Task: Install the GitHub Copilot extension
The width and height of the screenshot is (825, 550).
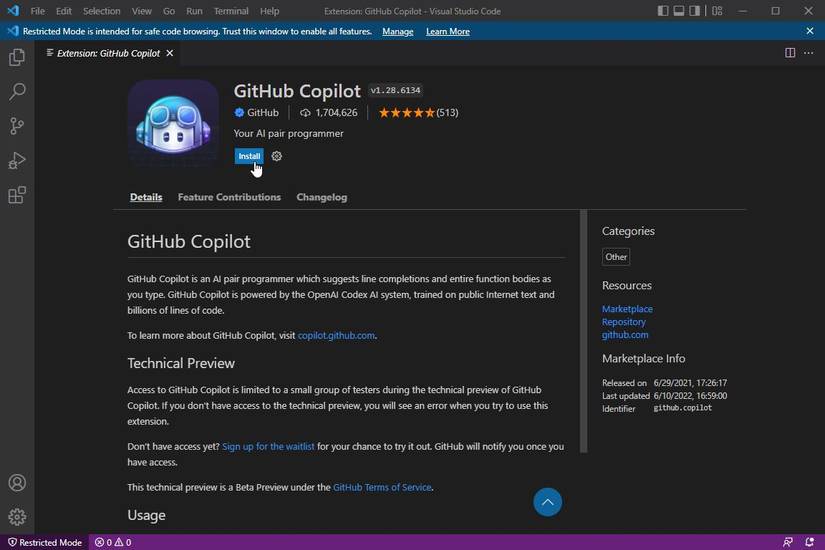Action: 249,156
